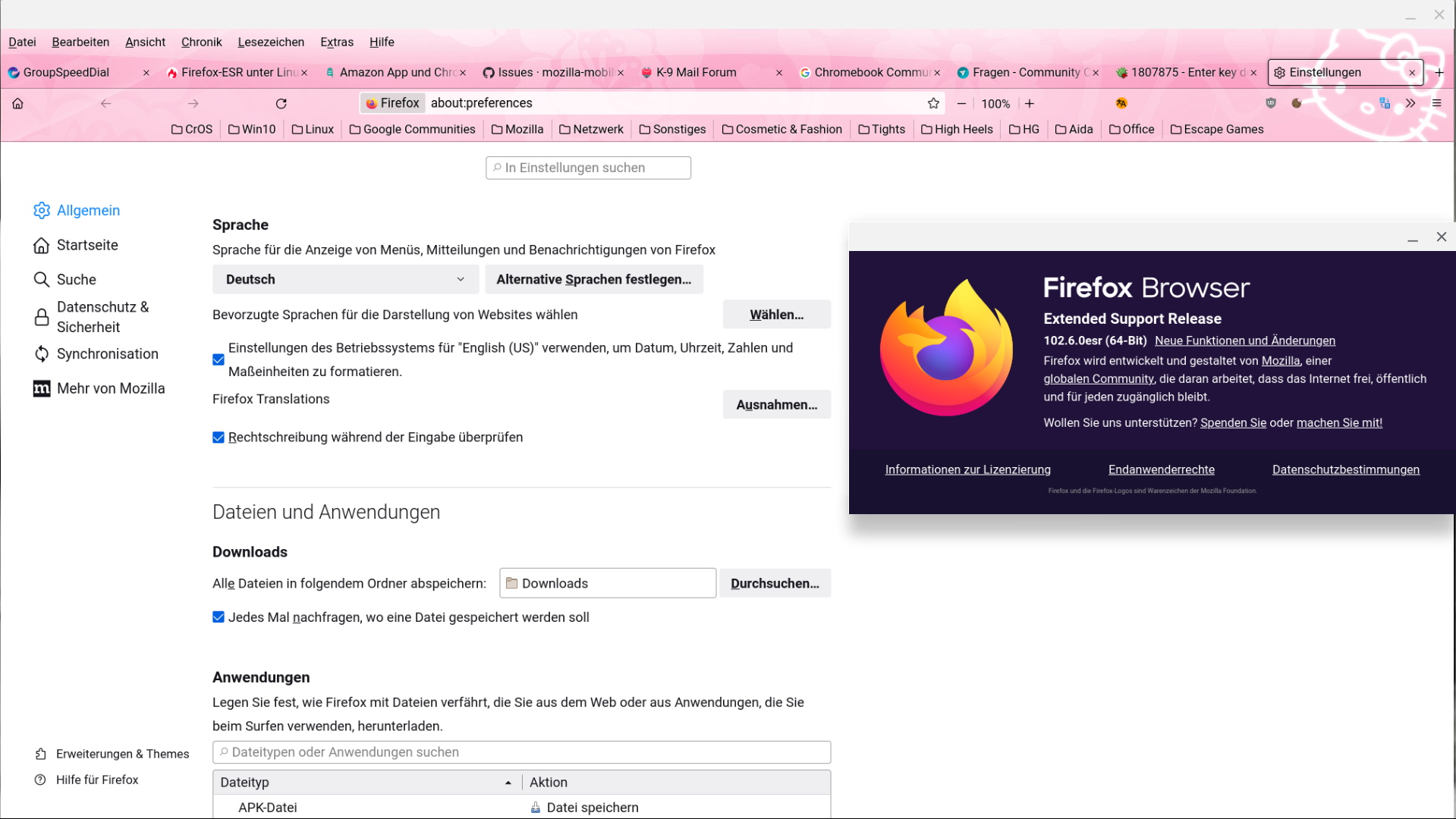Open a new tab with plus button
Screen dimensions: 1456x819
[1439, 72]
